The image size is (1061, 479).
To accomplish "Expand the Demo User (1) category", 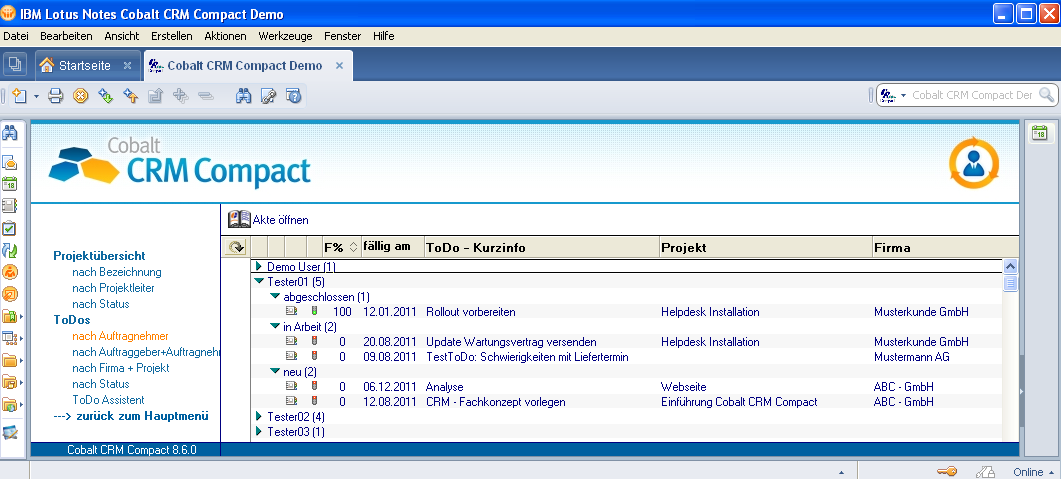I will click(258, 267).
